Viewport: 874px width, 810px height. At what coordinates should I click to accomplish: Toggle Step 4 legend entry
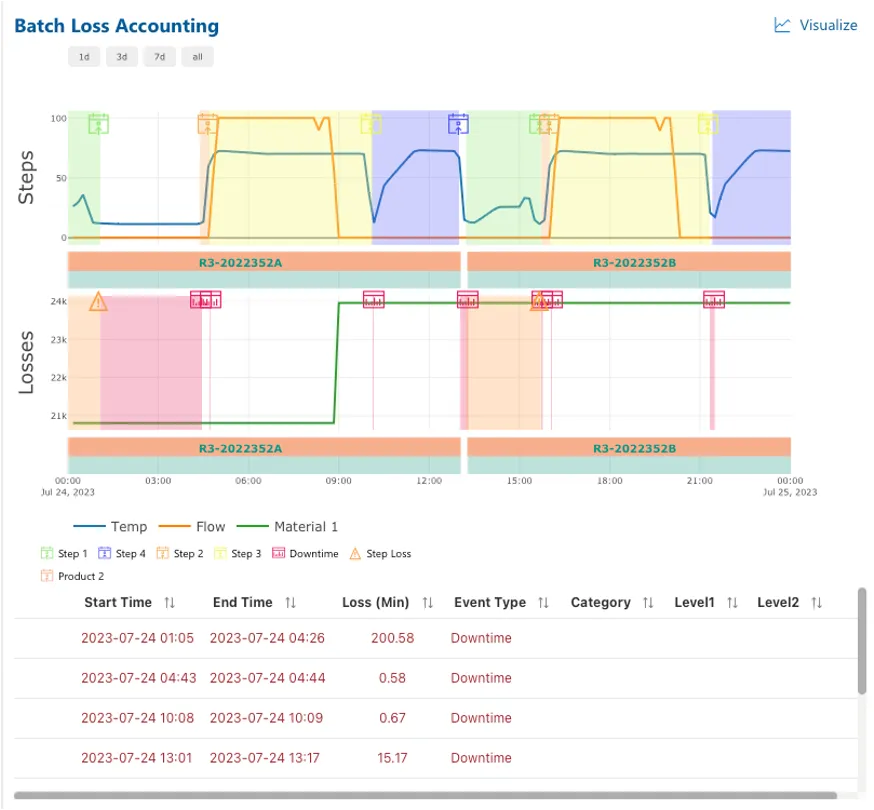(x=122, y=554)
